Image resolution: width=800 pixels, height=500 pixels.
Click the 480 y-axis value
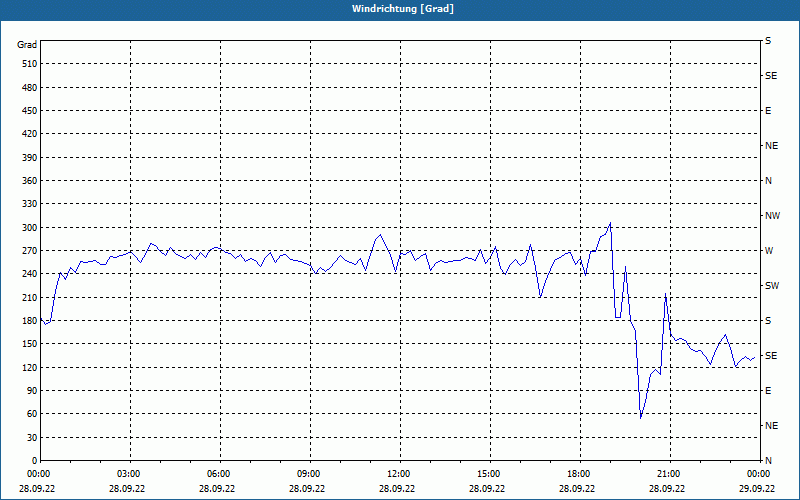click(x=29, y=88)
